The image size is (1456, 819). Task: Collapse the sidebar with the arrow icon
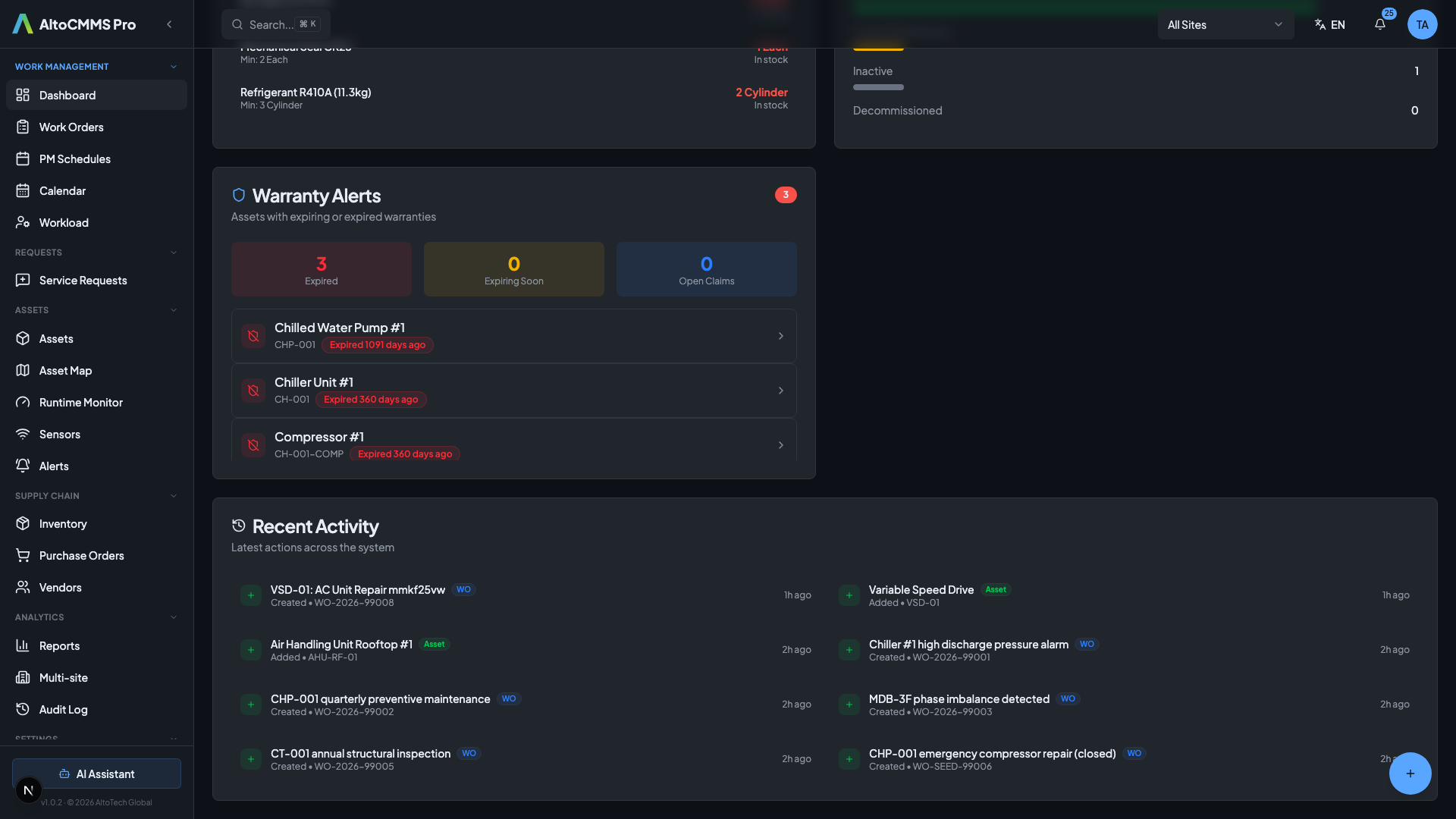click(x=169, y=24)
